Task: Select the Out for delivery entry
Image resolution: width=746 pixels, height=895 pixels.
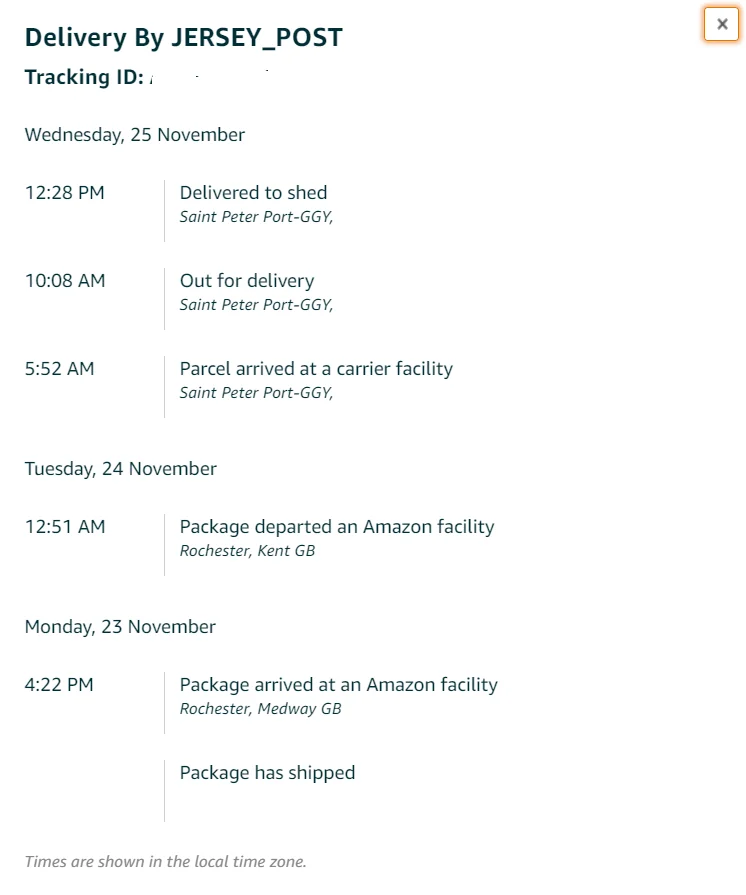Action: coord(247,281)
